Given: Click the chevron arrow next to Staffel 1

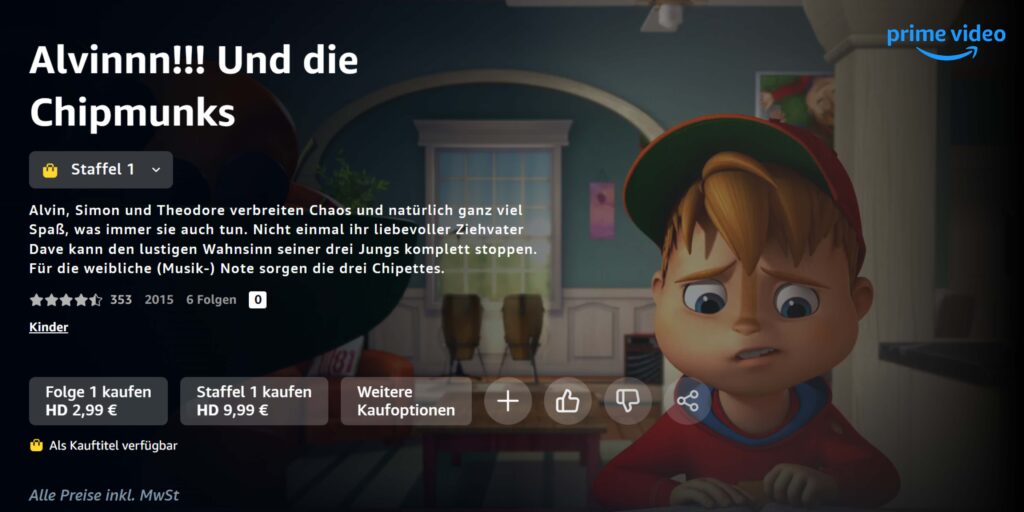Looking at the screenshot, I should 155,170.
